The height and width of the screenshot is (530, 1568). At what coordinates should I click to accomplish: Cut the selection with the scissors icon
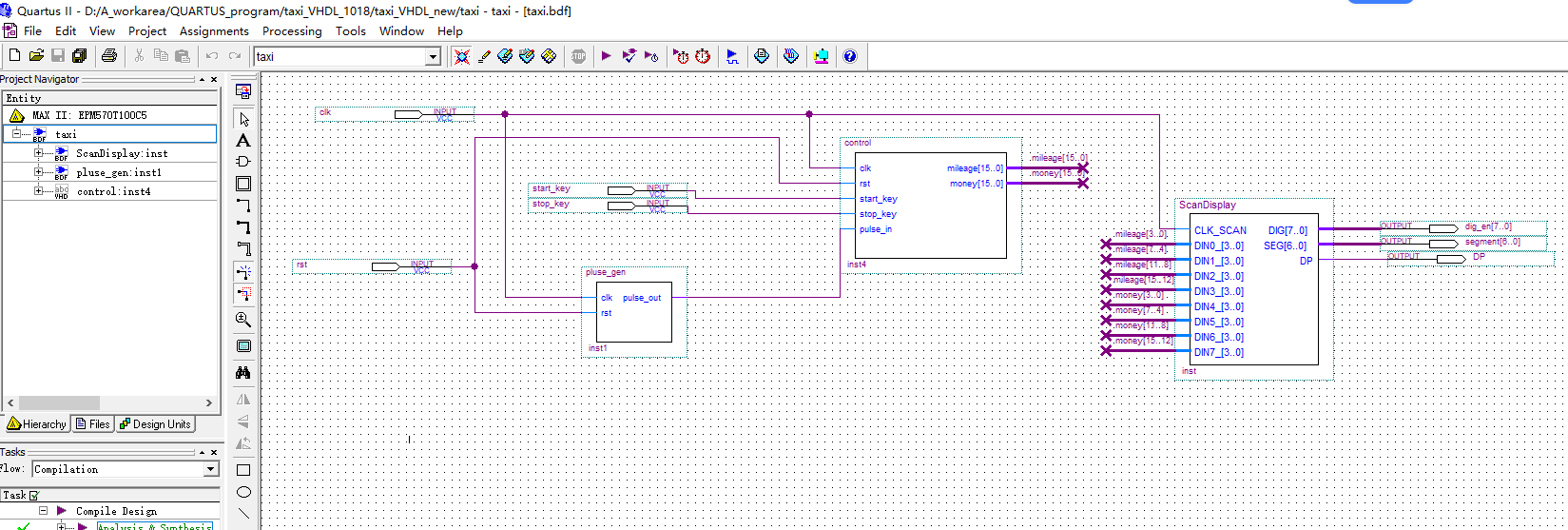pyautogui.click(x=139, y=56)
